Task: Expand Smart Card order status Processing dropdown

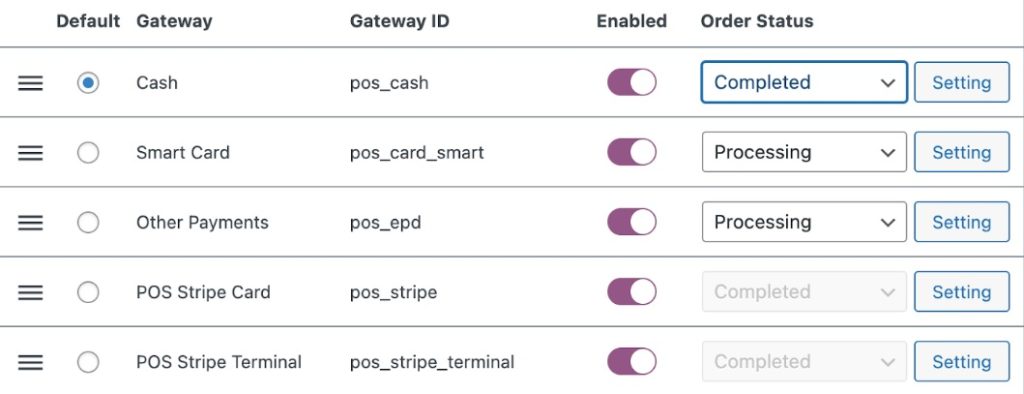Action: pyautogui.click(x=804, y=152)
